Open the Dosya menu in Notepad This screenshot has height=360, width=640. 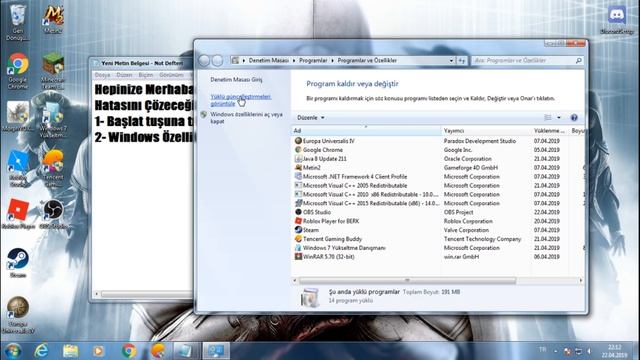coord(102,75)
